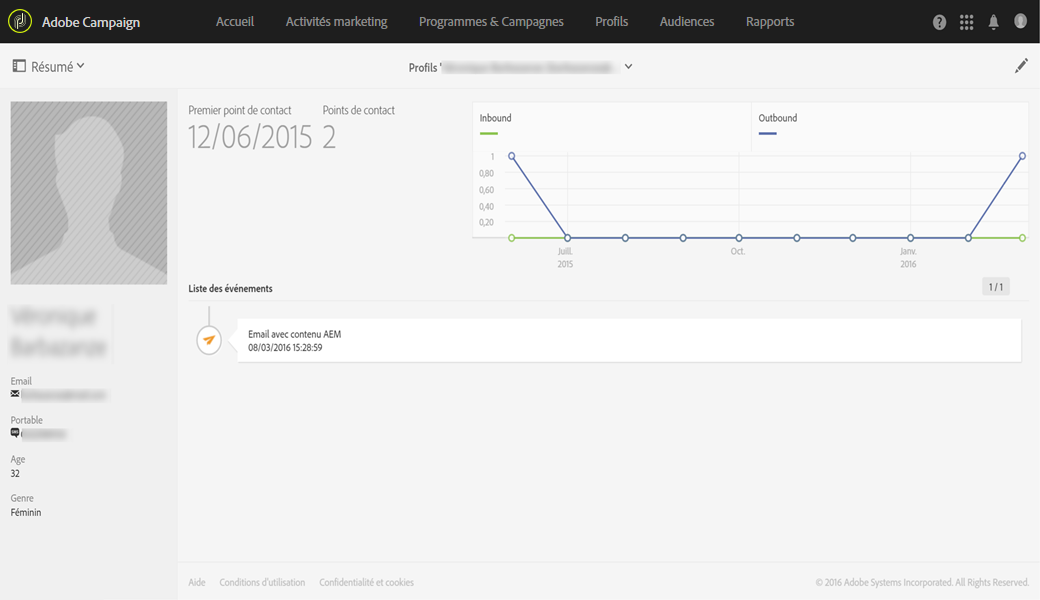Click the pencil edit profile icon
Image resolution: width=1040 pixels, height=600 pixels.
tap(1021, 66)
